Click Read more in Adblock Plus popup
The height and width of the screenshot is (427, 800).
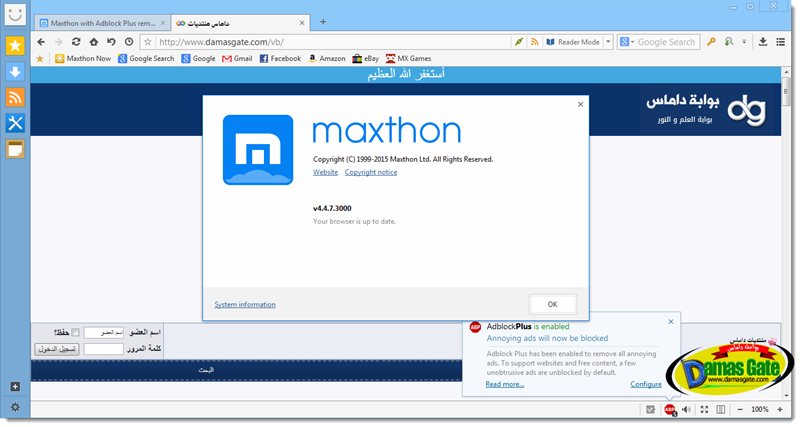point(505,384)
